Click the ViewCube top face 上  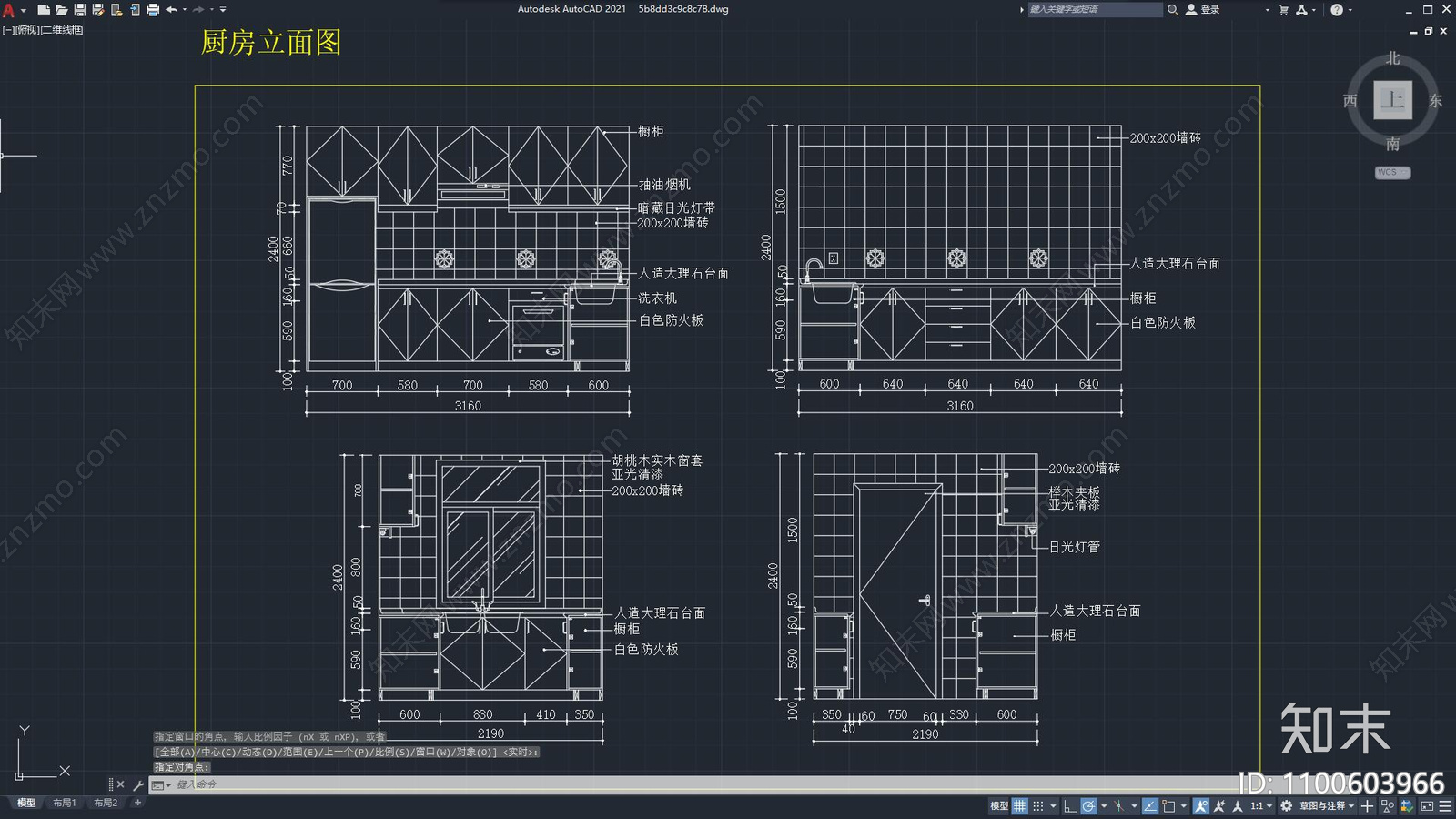[x=1392, y=100]
